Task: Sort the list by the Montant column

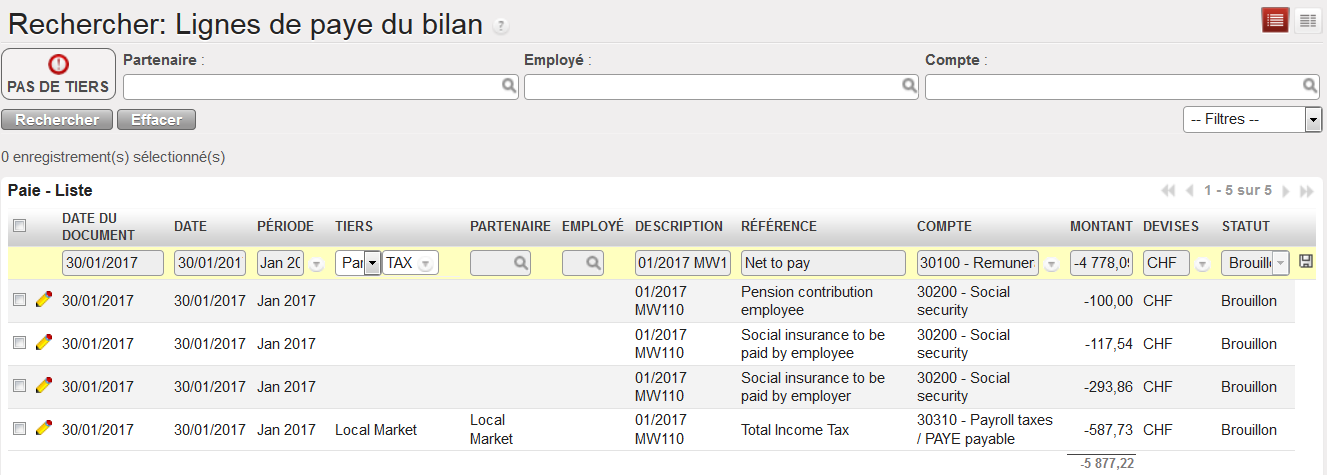Action: point(1101,226)
